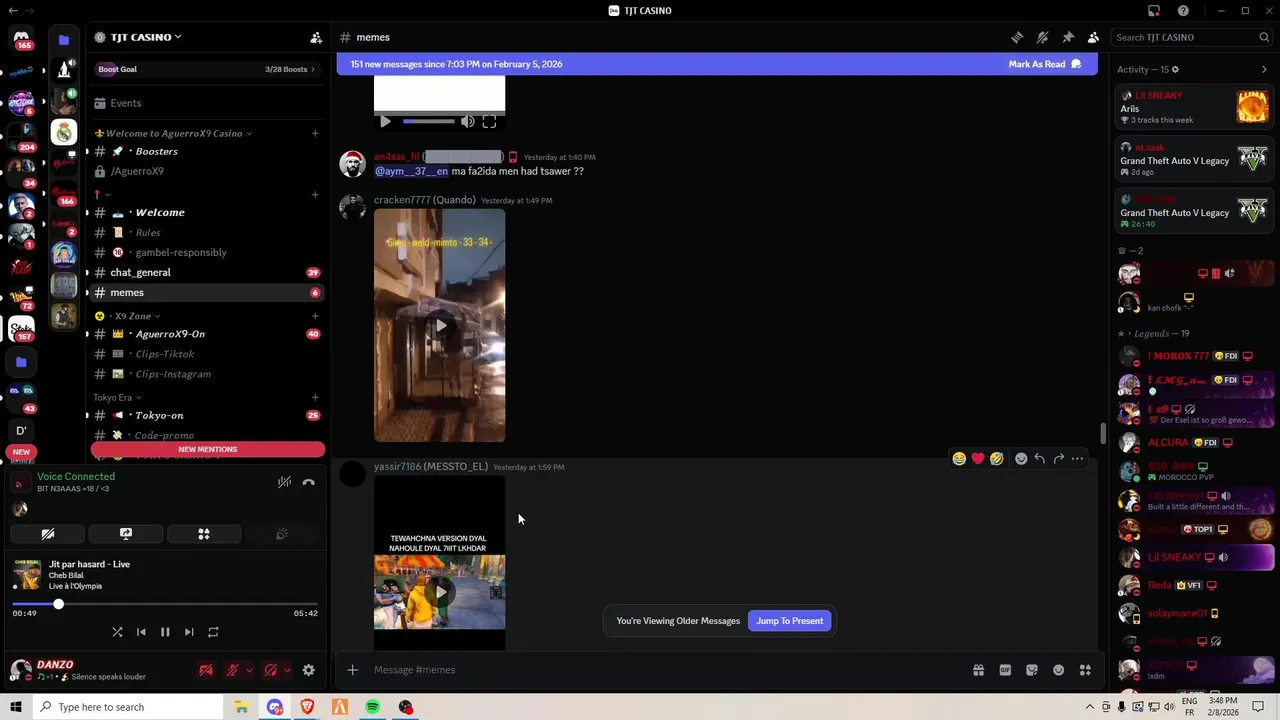Open Clips-Tiktok channel
1280x720 pixels.
[205, 353]
